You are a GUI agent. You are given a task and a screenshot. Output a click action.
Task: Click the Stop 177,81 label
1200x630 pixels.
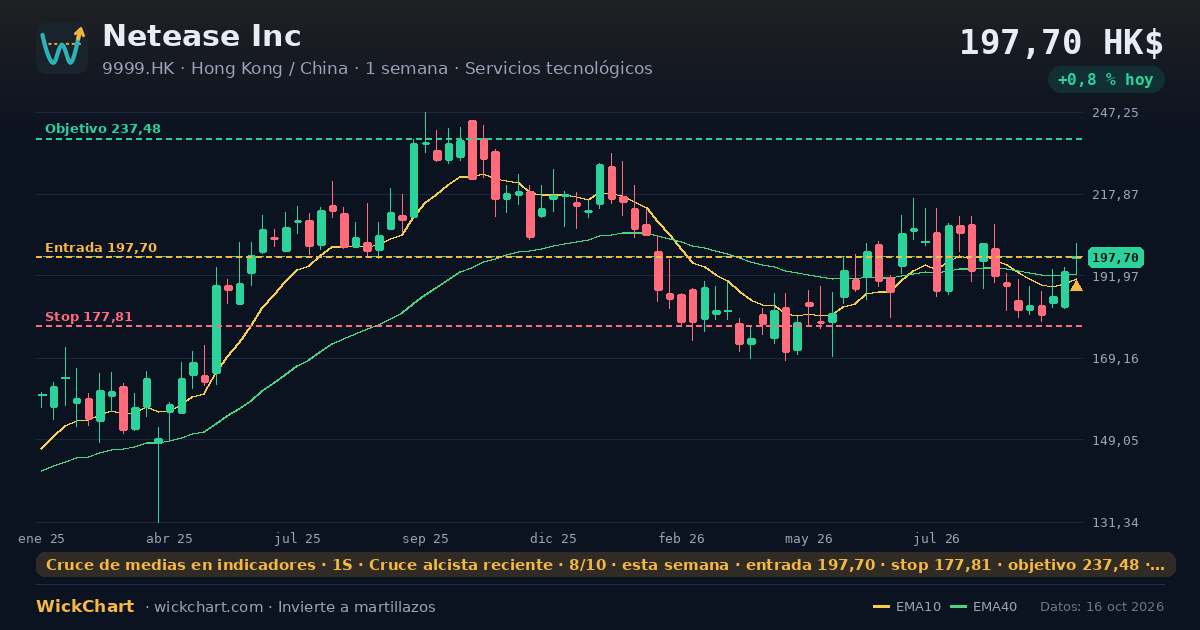(89, 317)
